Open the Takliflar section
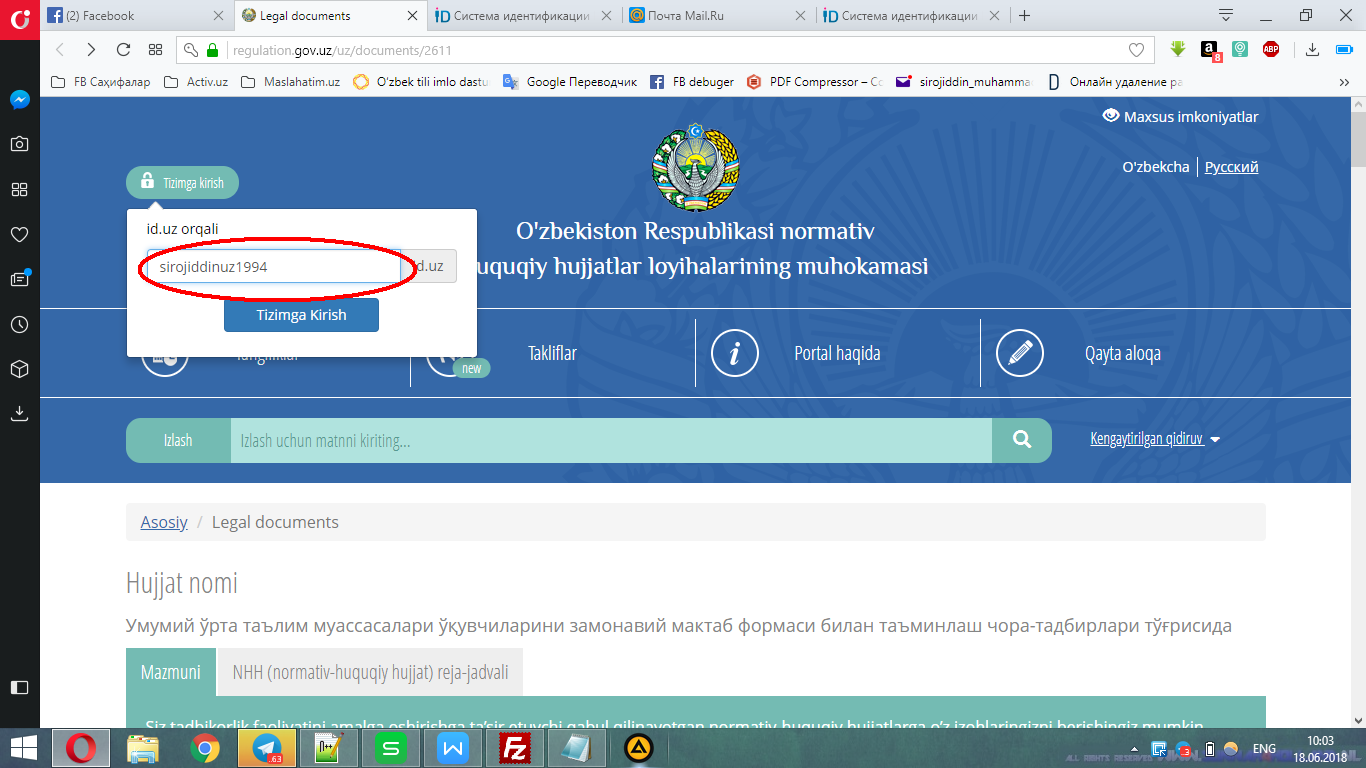The height and width of the screenshot is (768, 1366). pos(552,353)
